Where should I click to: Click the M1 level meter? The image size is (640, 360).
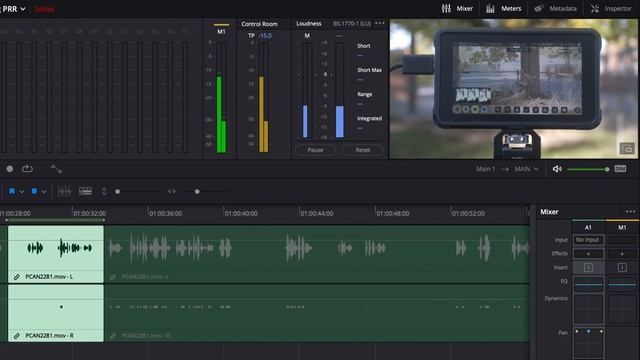click(x=221, y=97)
